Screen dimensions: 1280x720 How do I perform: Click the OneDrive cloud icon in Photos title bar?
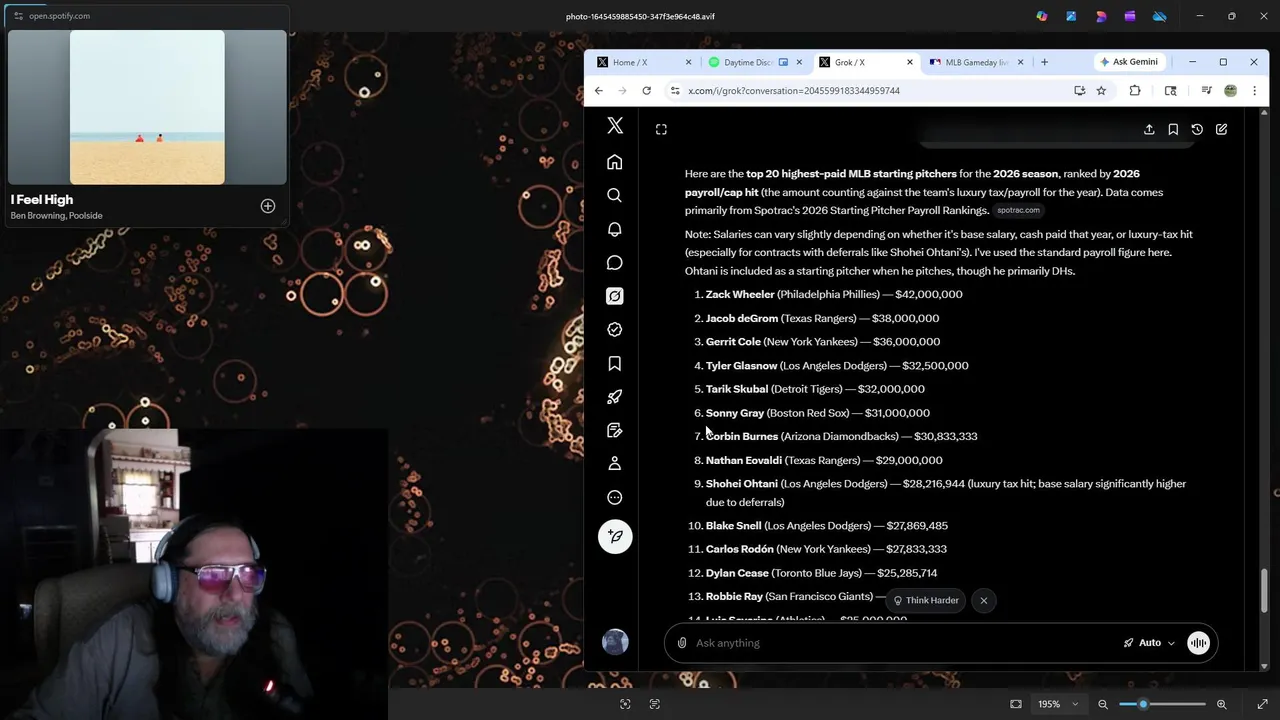point(1160,16)
